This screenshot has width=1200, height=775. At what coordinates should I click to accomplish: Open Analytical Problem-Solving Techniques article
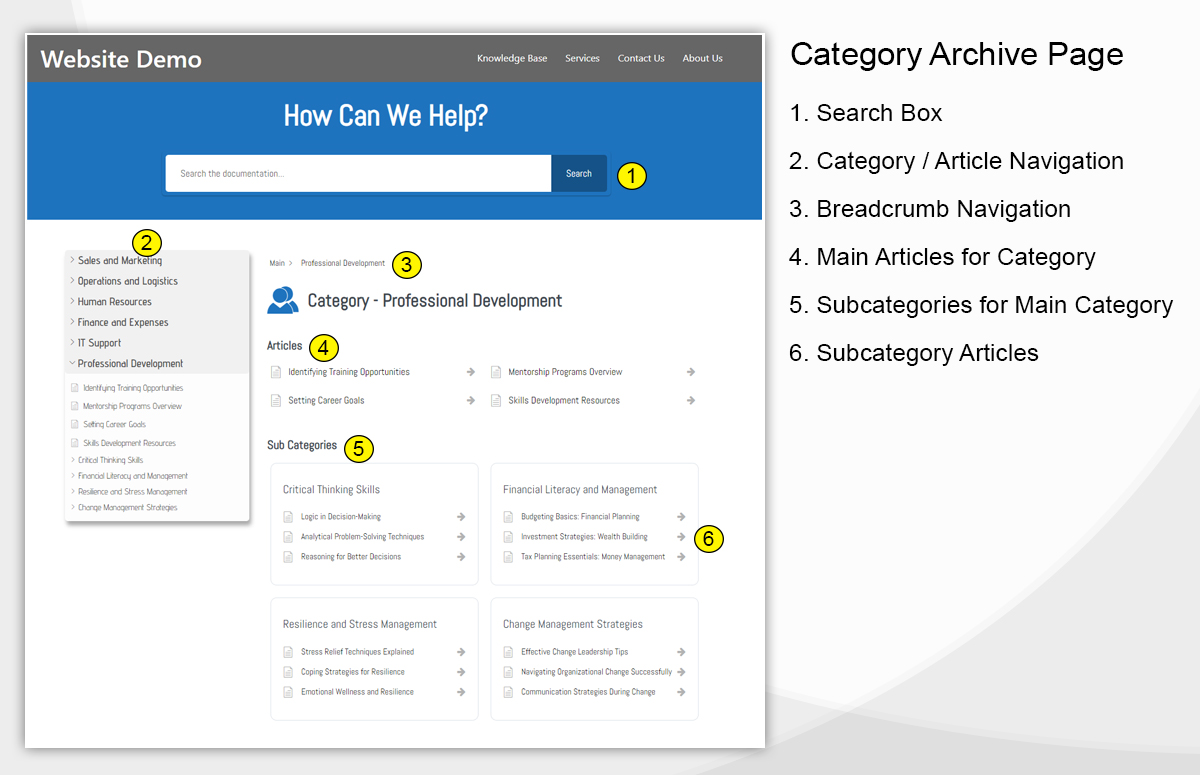point(362,537)
